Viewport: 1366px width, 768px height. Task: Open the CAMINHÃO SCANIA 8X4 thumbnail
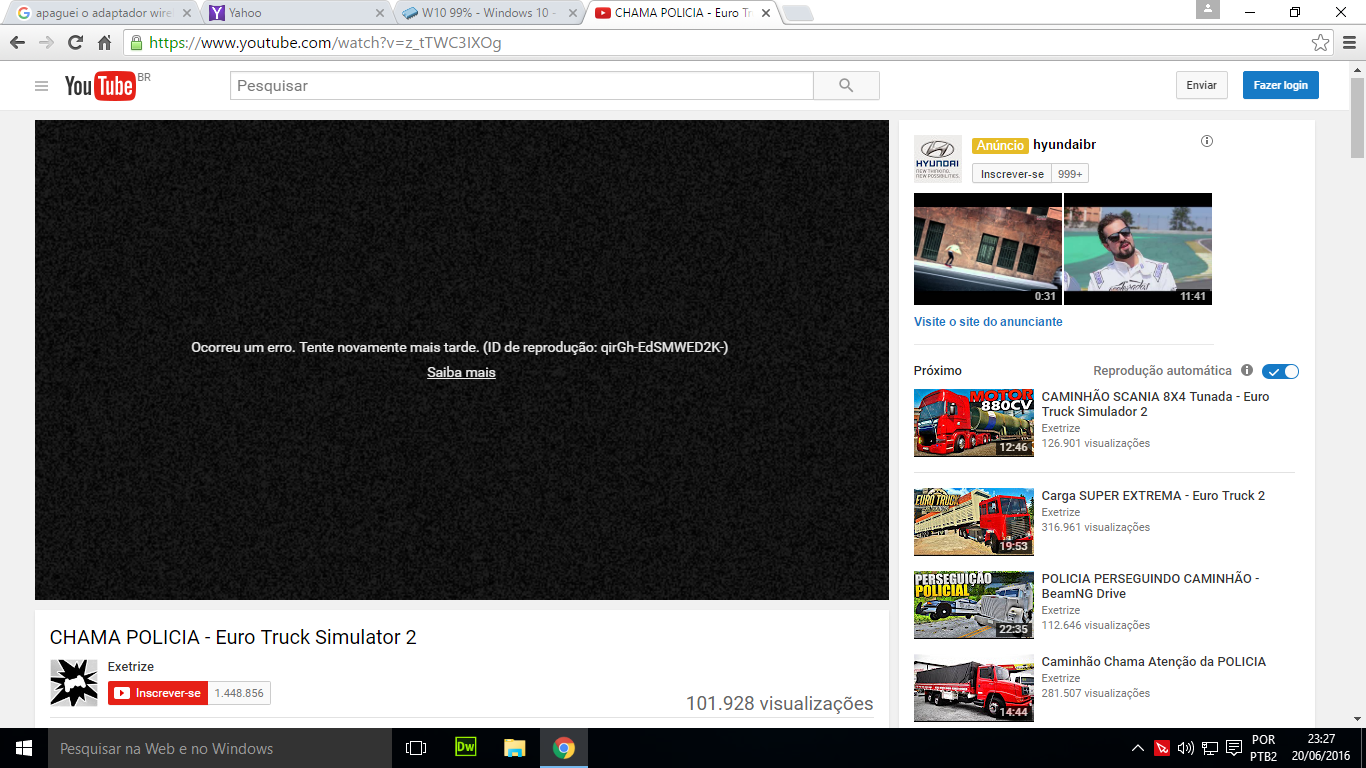tap(974, 423)
